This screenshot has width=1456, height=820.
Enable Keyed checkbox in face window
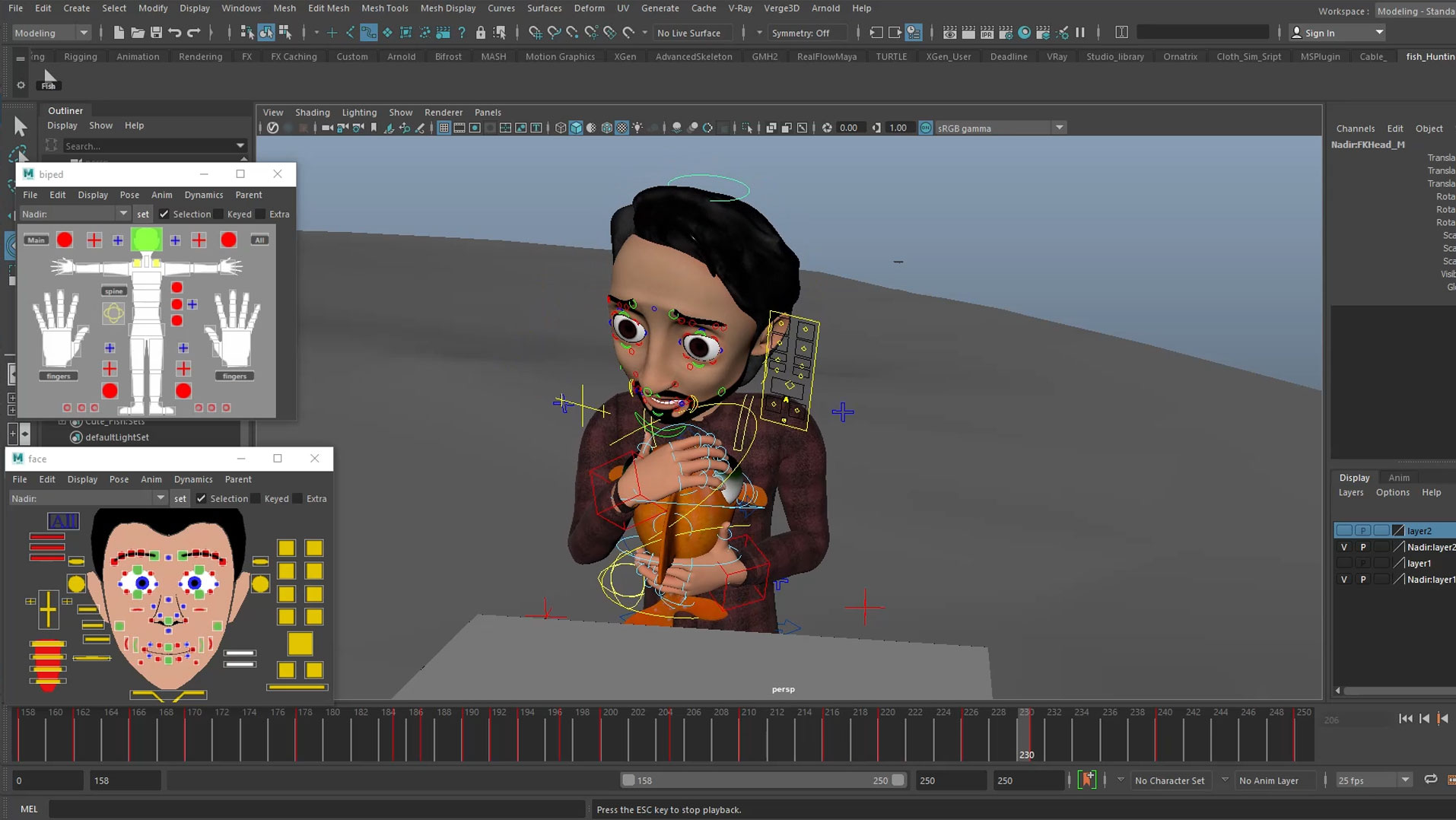pyautogui.click(x=256, y=499)
